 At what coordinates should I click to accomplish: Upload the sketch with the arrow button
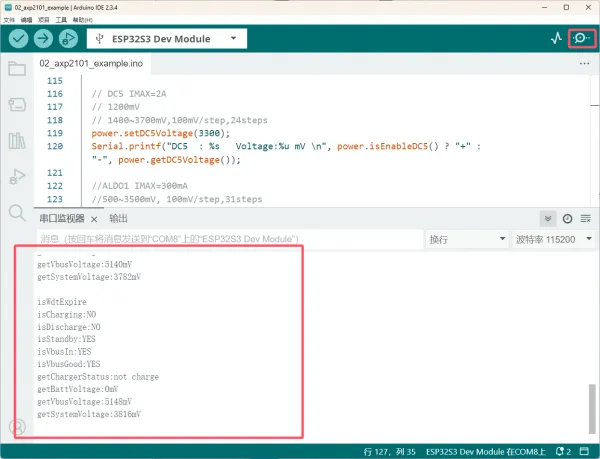pyautogui.click(x=44, y=39)
